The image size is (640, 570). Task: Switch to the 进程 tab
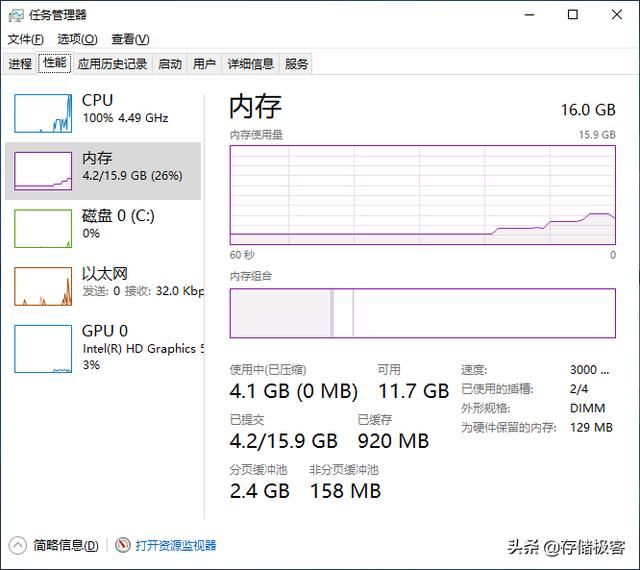[x=20, y=64]
